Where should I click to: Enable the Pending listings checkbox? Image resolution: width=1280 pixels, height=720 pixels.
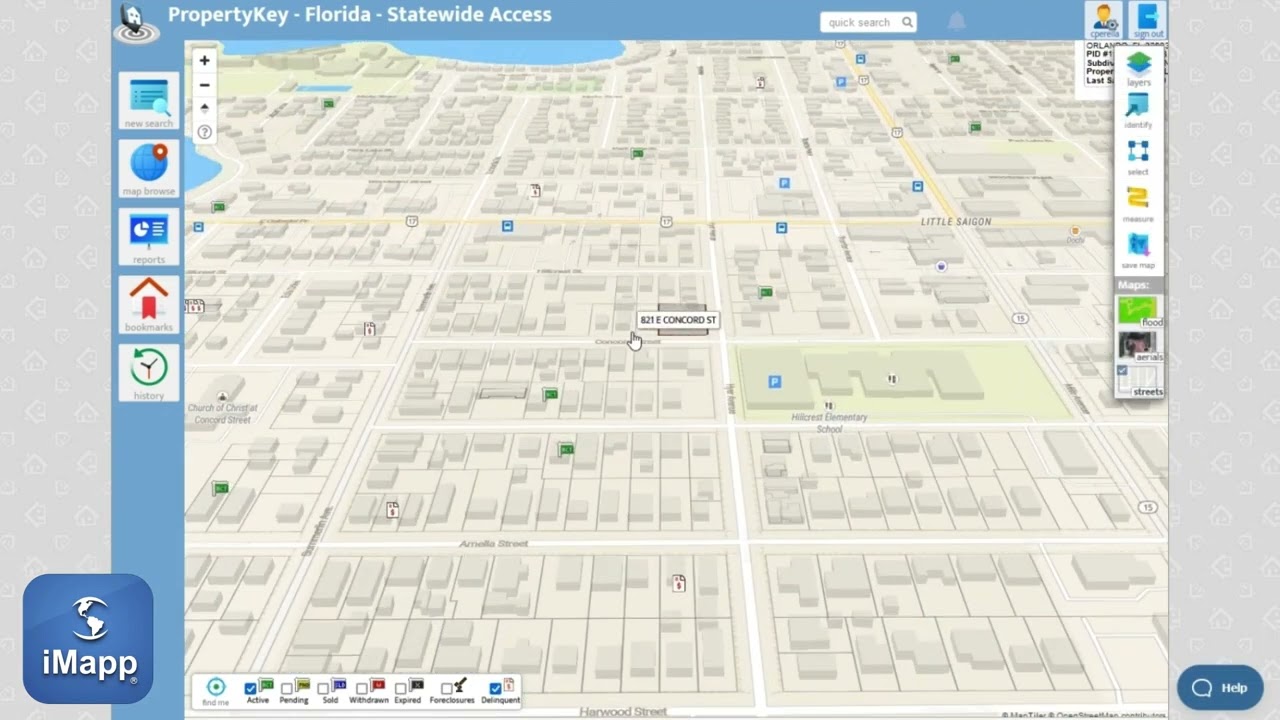[287, 689]
